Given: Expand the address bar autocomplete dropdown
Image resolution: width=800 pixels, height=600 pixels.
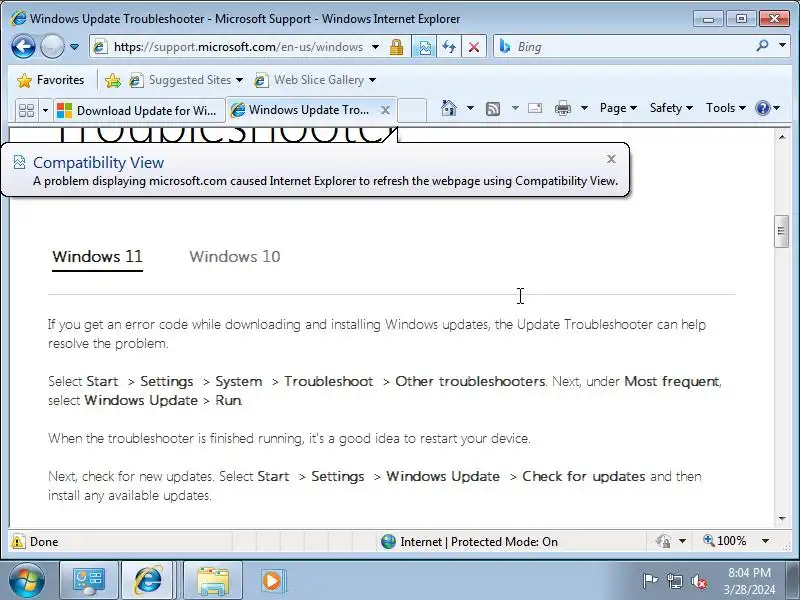Looking at the screenshot, I should pyautogui.click(x=376, y=47).
